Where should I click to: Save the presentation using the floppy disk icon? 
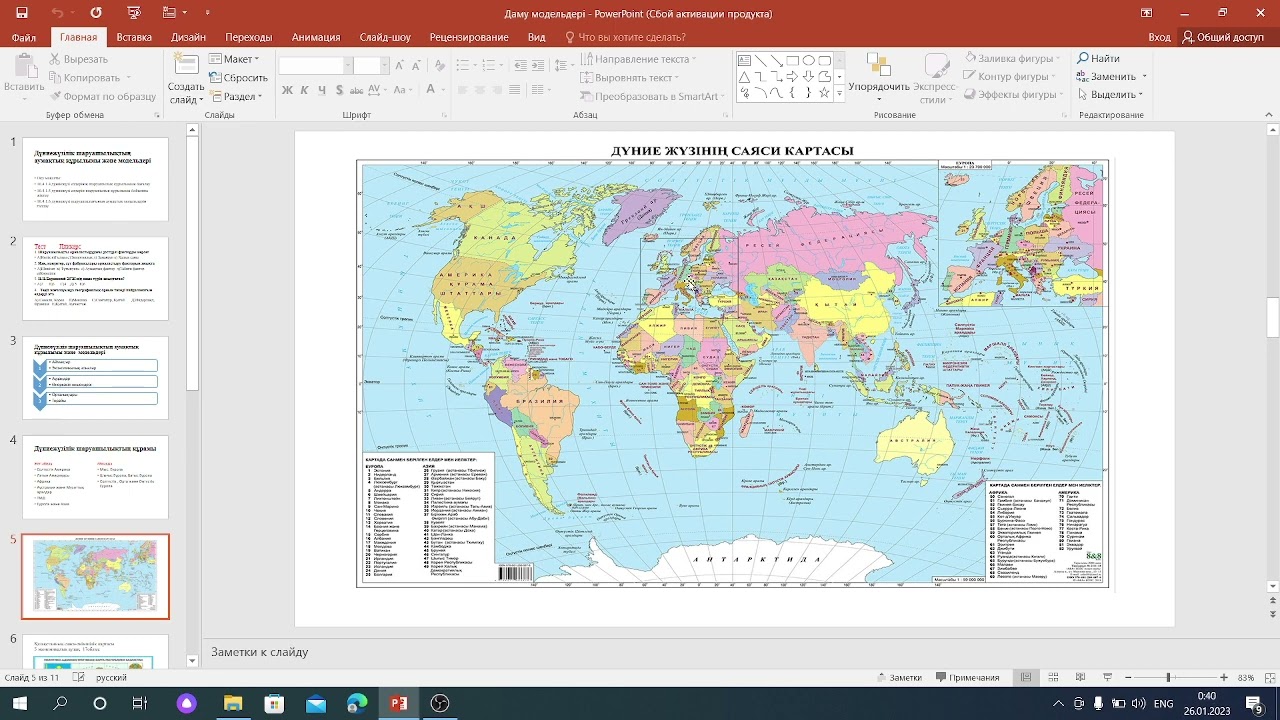[22, 13]
